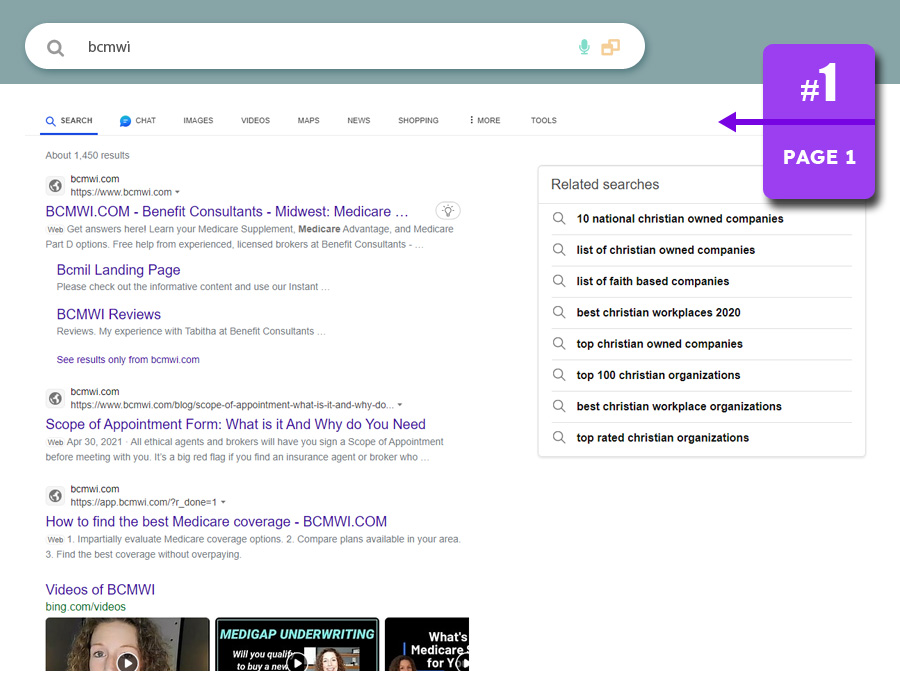Image resolution: width=900 pixels, height=700 pixels.
Task: Click globe icon beside app.bcmwi.com result
Action: click(55, 496)
